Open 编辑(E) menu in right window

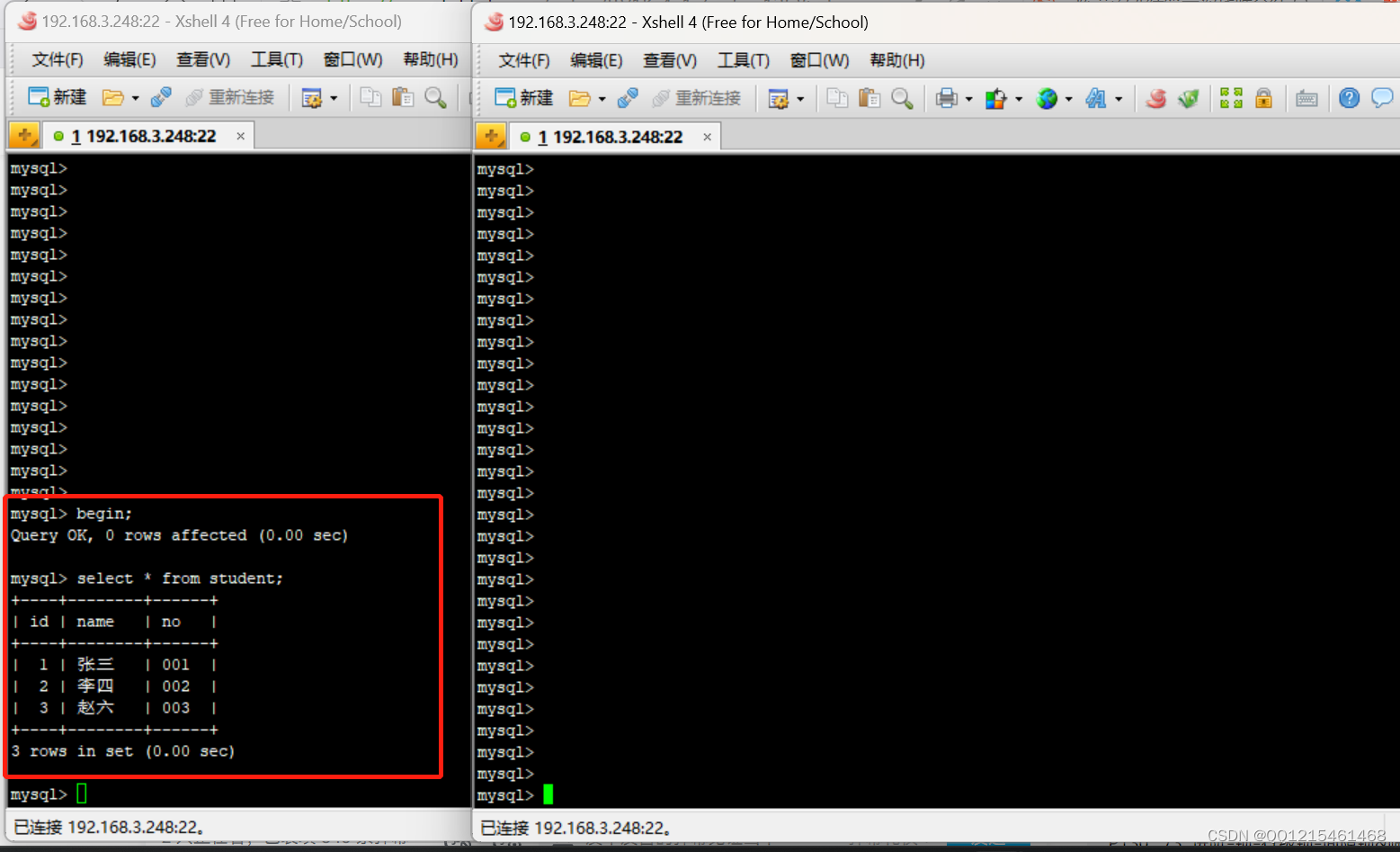click(x=596, y=60)
